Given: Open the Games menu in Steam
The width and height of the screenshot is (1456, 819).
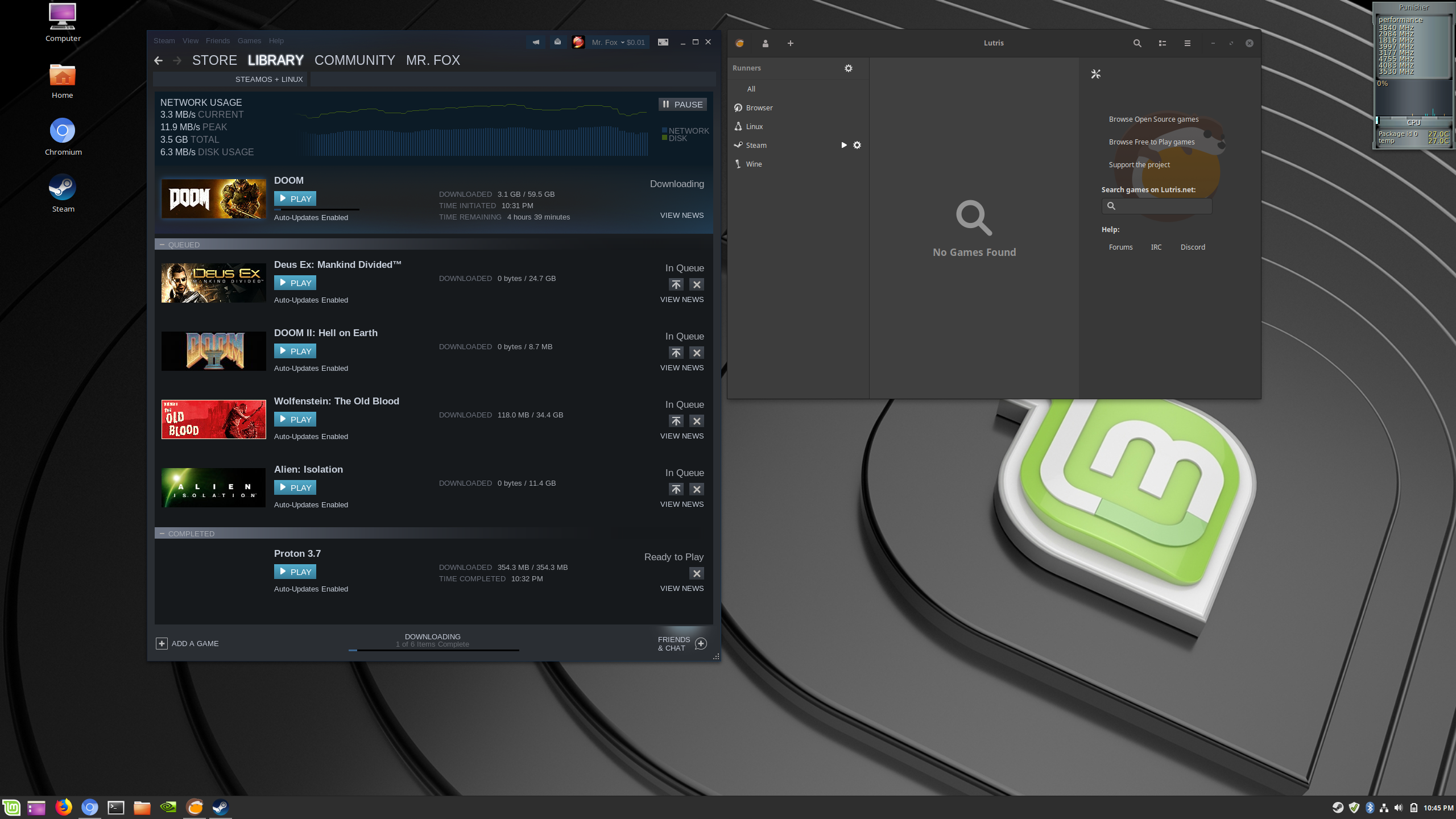Looking at the screenshot, I should click(x=249, y=41).
